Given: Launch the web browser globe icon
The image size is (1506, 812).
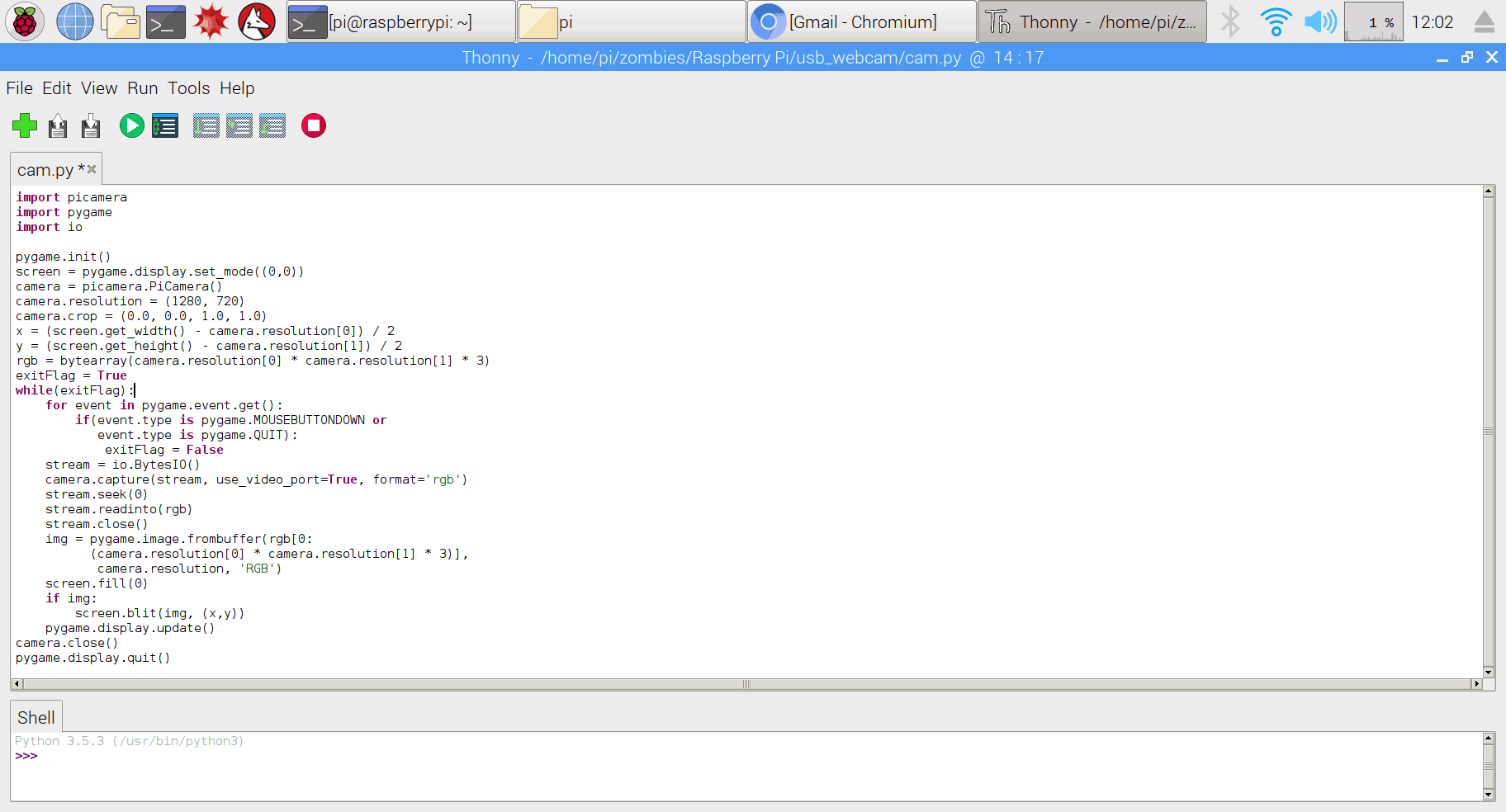Looking at the screenshot, I should (75, 21).
